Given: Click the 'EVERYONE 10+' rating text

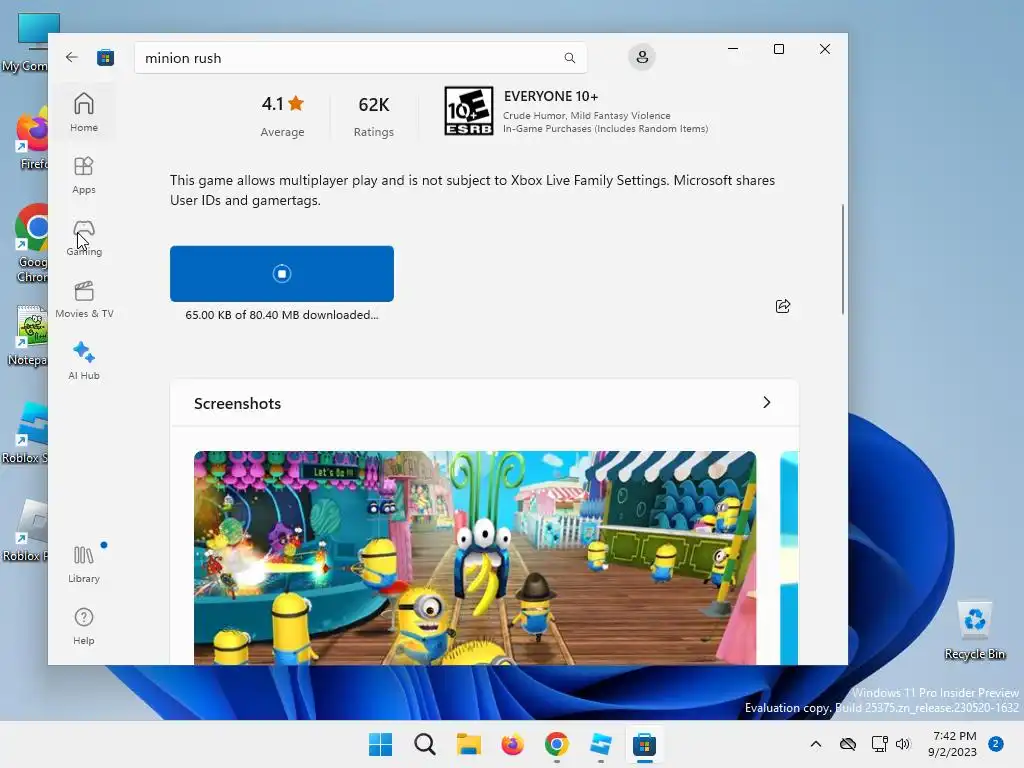Looking at the screenshot, I should tap(551, 96).
